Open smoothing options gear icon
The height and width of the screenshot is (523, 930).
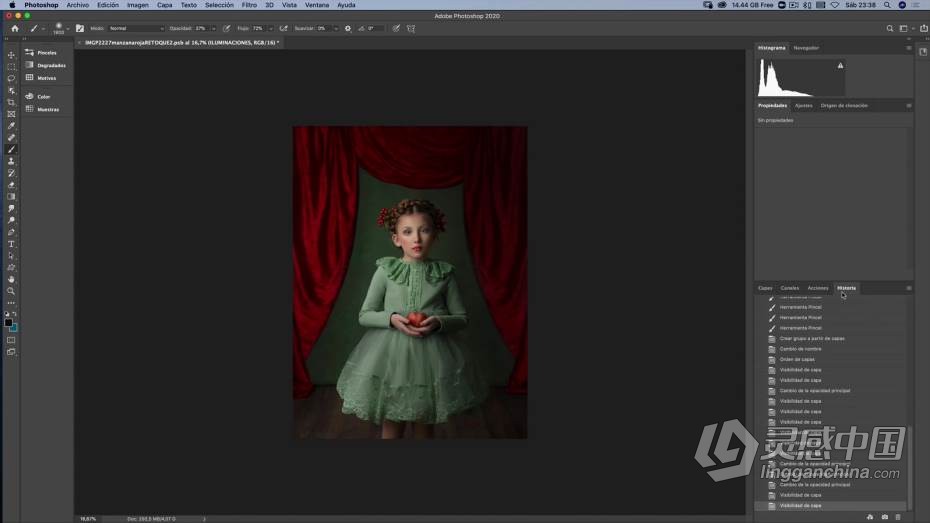pyautogui.click(x=348, y=28)
